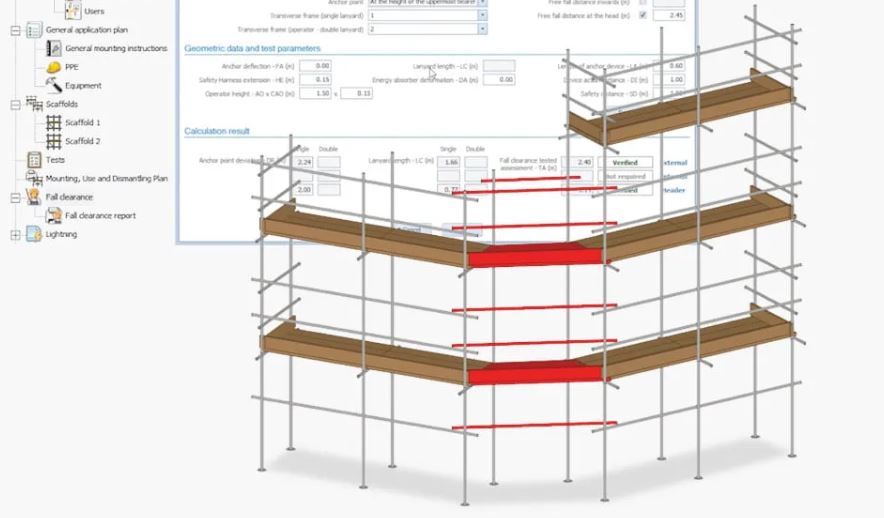Toggle Free fall distance at head checkbox
Image resolution: width=884 pixels, height=518 pixels.
point(642,16)
